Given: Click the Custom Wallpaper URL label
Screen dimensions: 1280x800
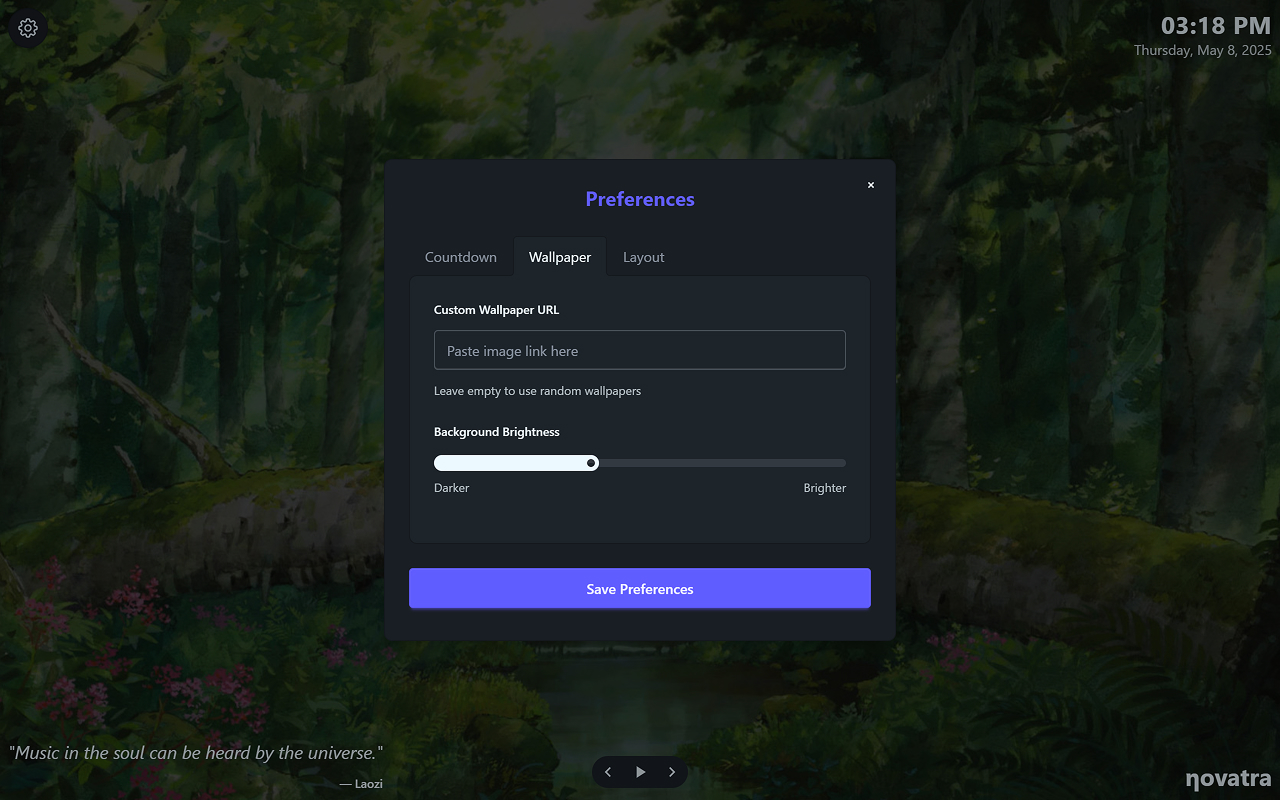Looking at the screenshot, I should pos(496,310).
